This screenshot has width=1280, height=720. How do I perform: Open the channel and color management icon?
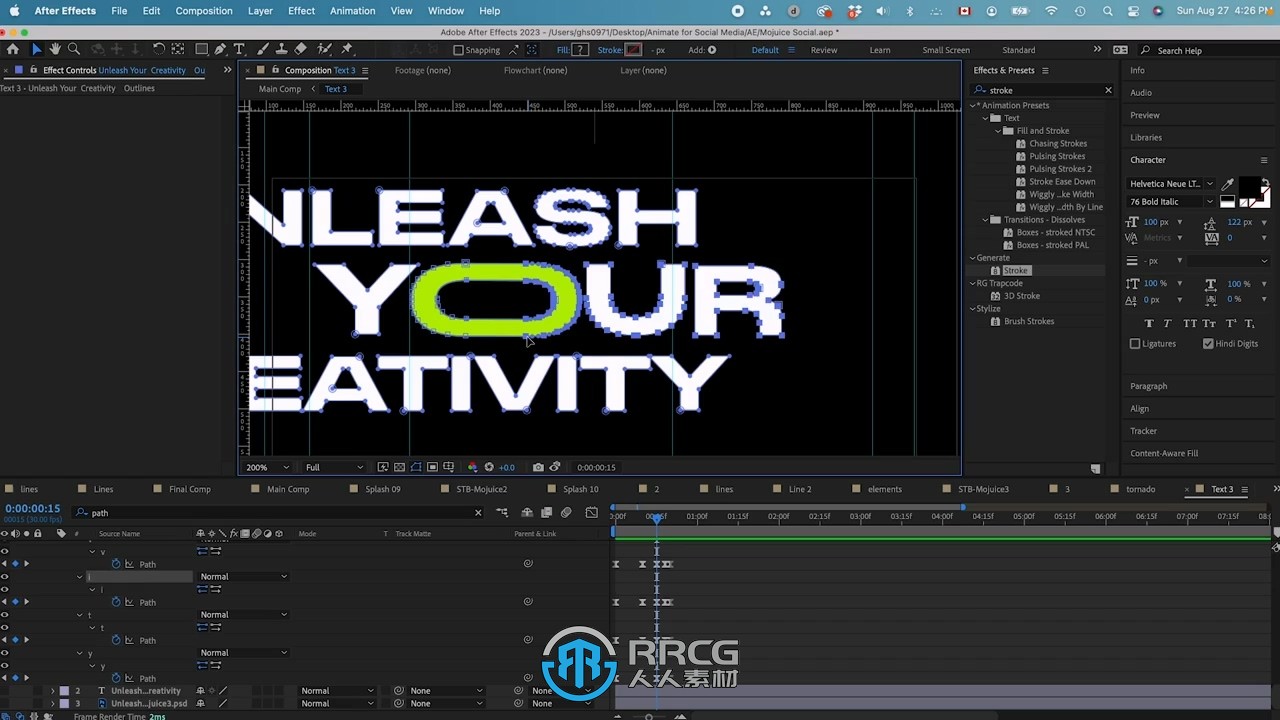[x=473, y=467]
